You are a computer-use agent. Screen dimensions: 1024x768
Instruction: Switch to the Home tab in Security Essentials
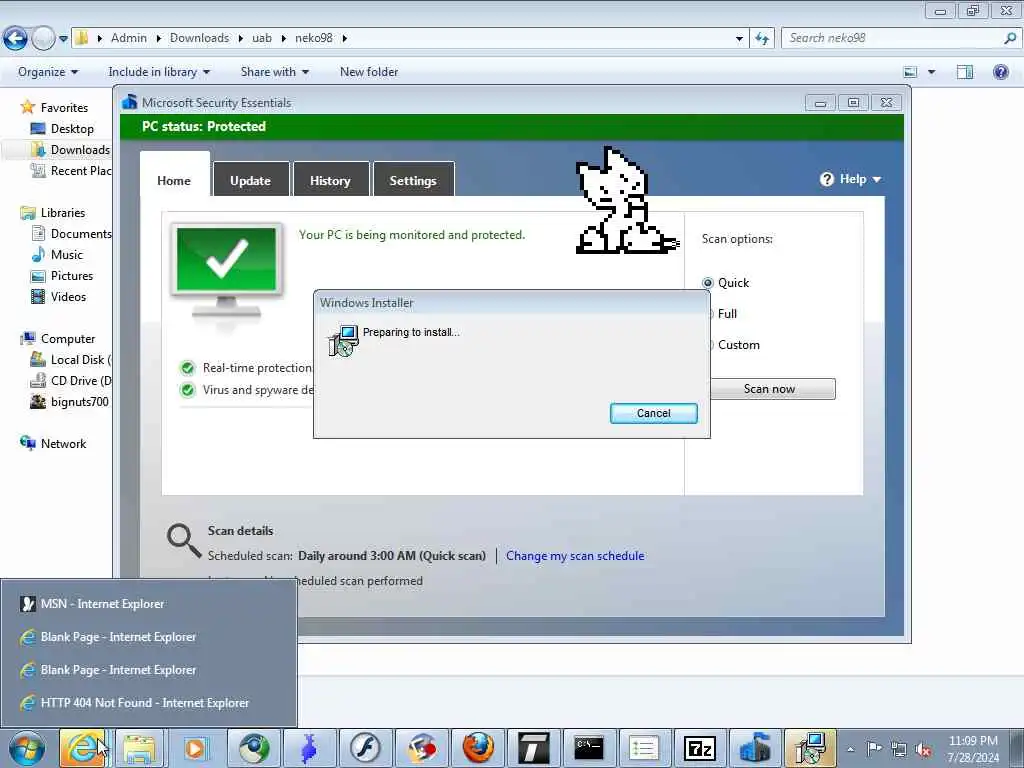tap(174, 180)
